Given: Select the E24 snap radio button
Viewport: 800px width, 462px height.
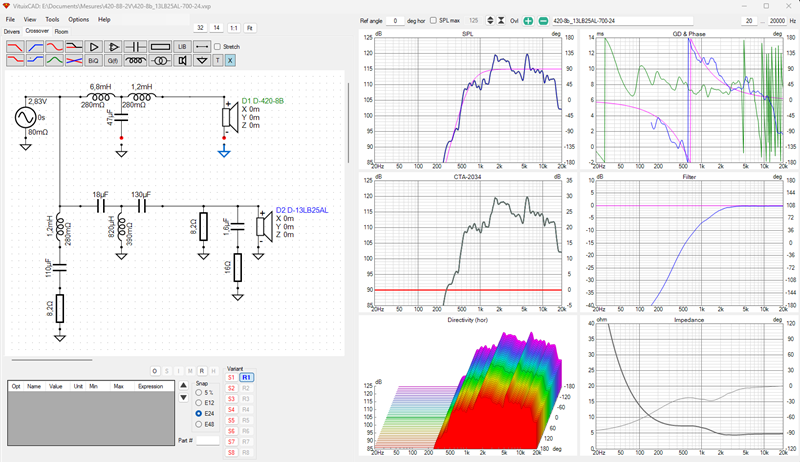Looking at the screenshot, I should click(x=198, y=414).
